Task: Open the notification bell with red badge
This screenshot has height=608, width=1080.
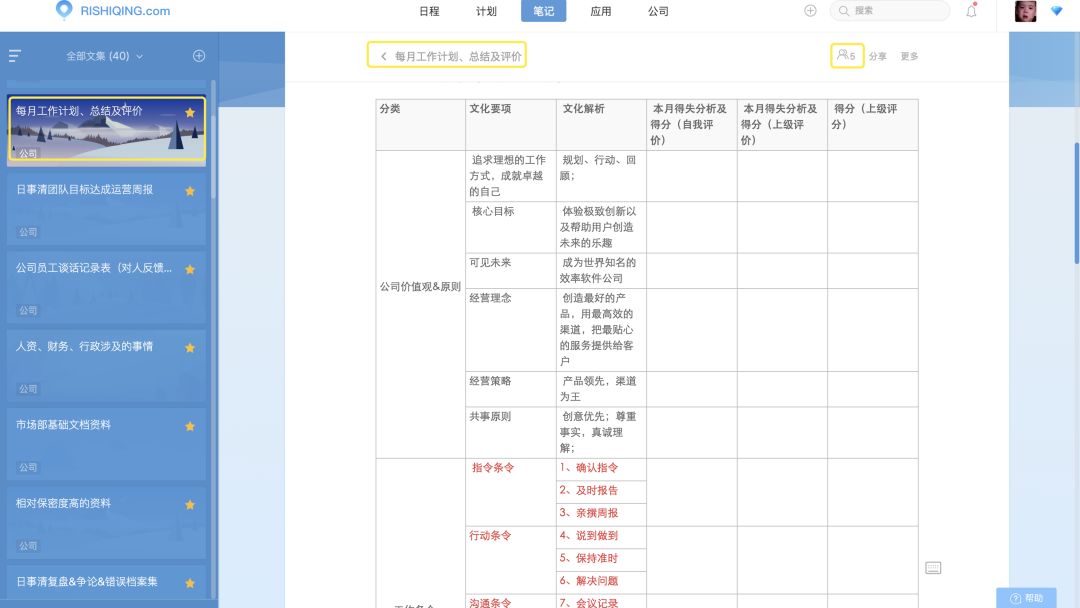Action: coord(970,11)
